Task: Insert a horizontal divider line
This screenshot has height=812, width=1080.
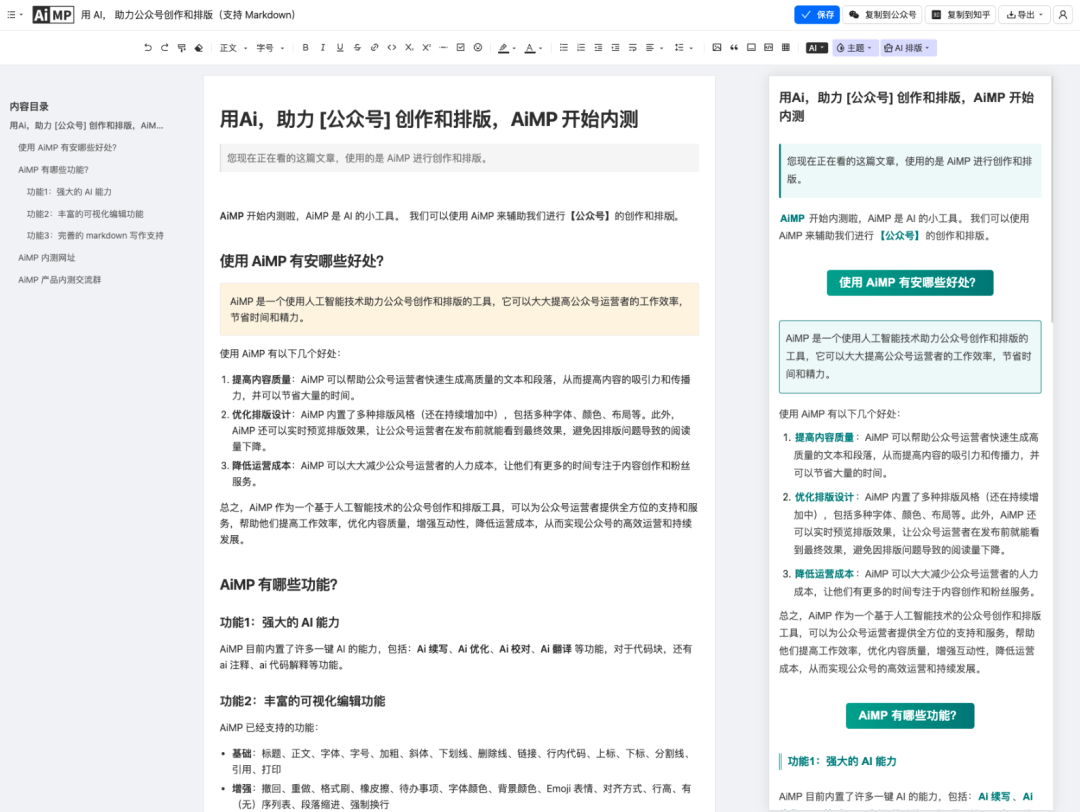Action: (444, 48)
